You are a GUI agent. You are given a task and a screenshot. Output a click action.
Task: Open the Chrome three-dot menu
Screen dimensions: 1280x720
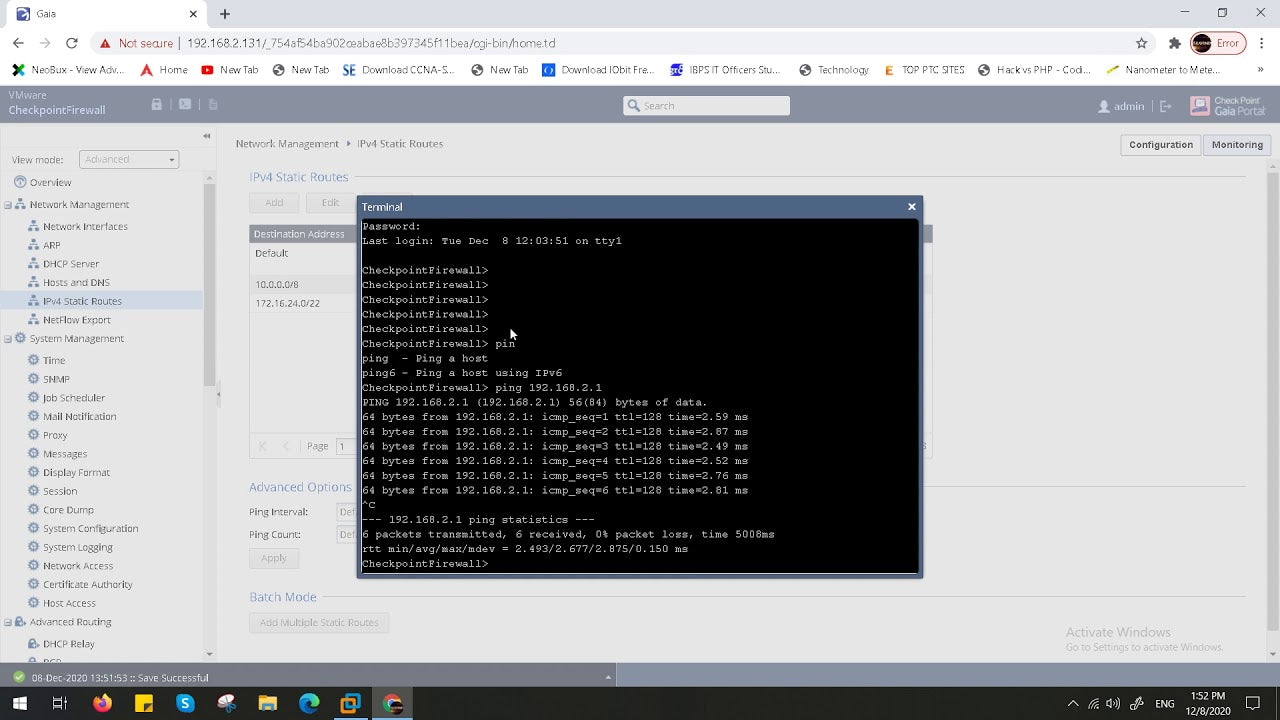tap(1260, 43)
